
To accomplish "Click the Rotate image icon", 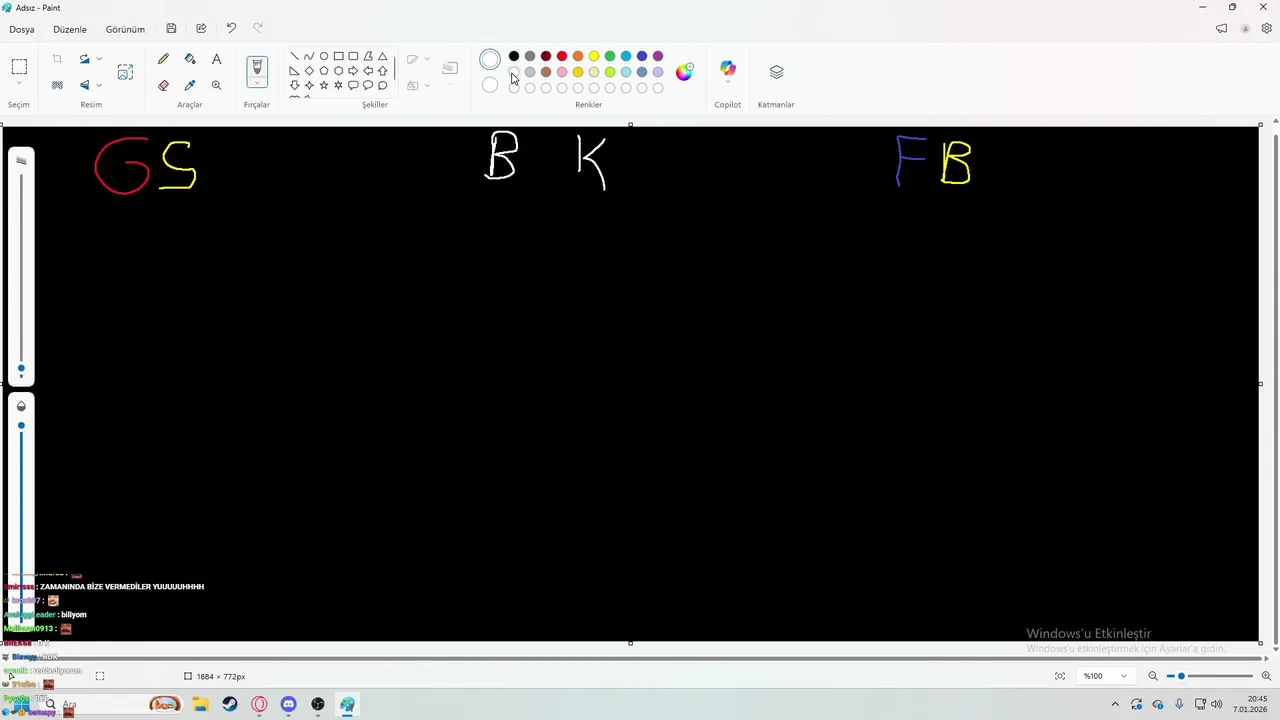I will point(84,60).
